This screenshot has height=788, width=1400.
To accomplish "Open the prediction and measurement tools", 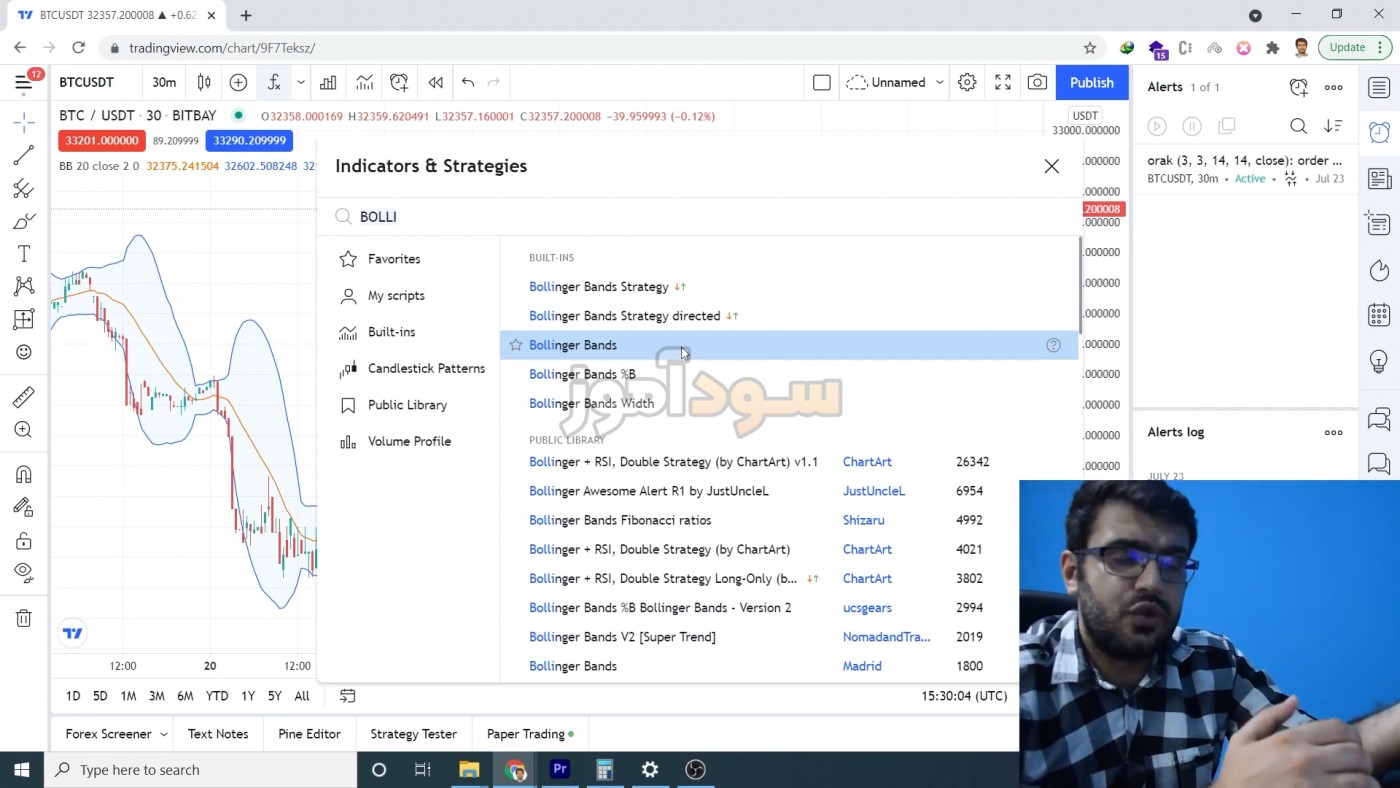I will pos(24,319).
